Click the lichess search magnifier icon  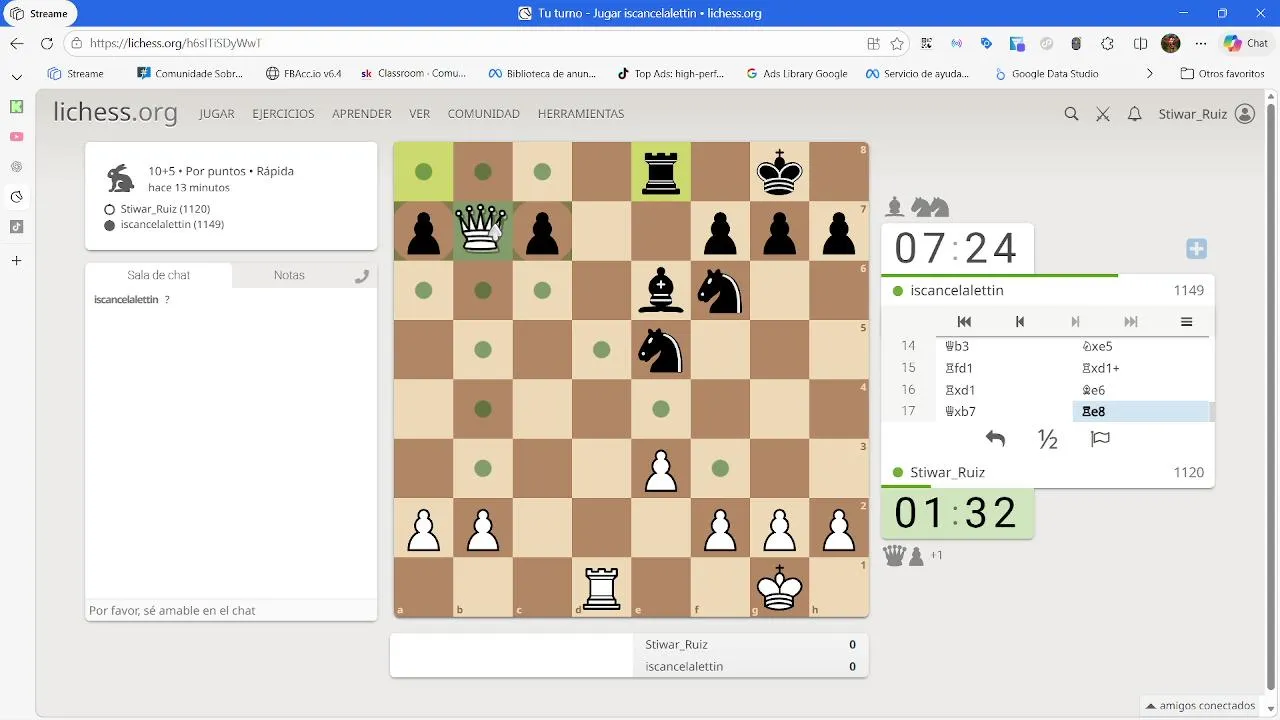coord(1071,114)
